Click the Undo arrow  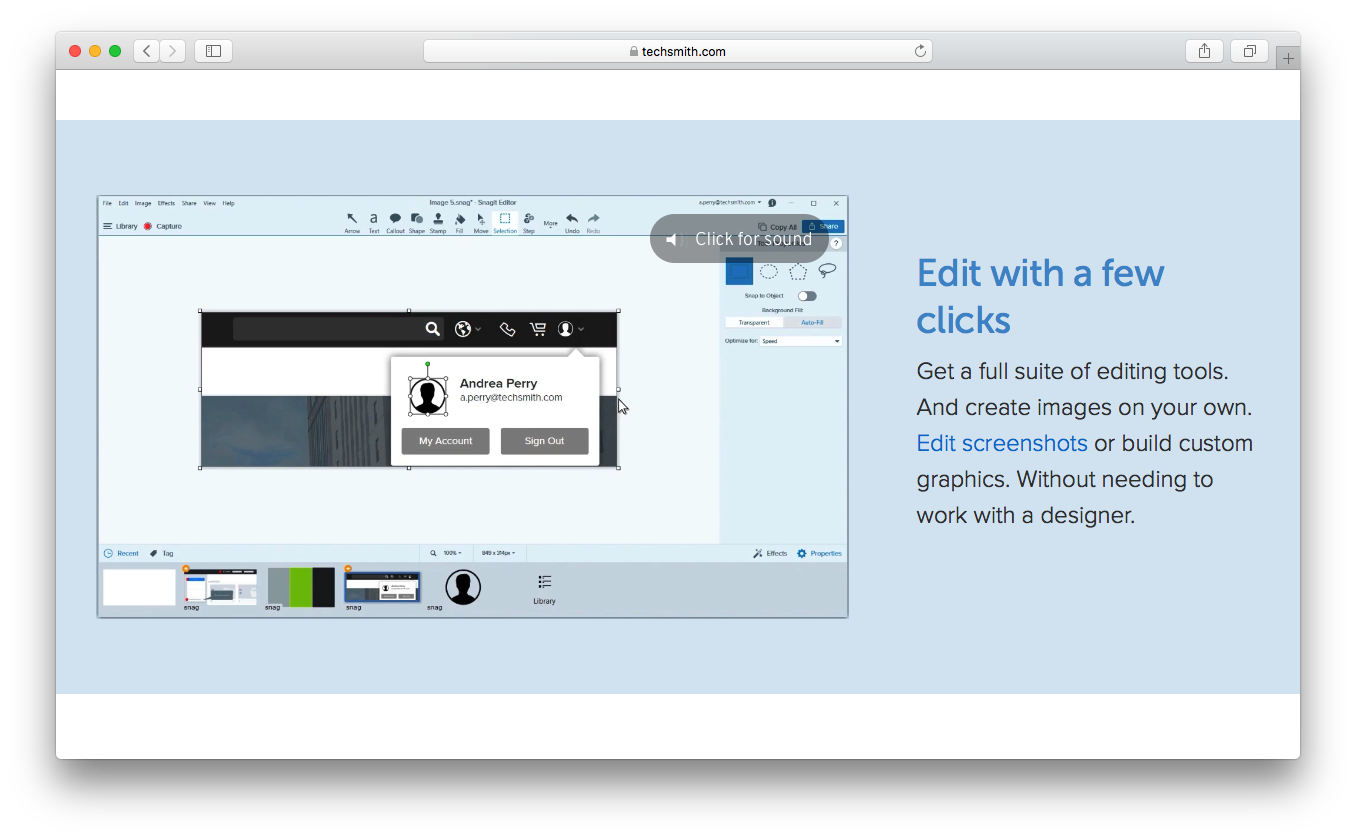click(572, 222)
